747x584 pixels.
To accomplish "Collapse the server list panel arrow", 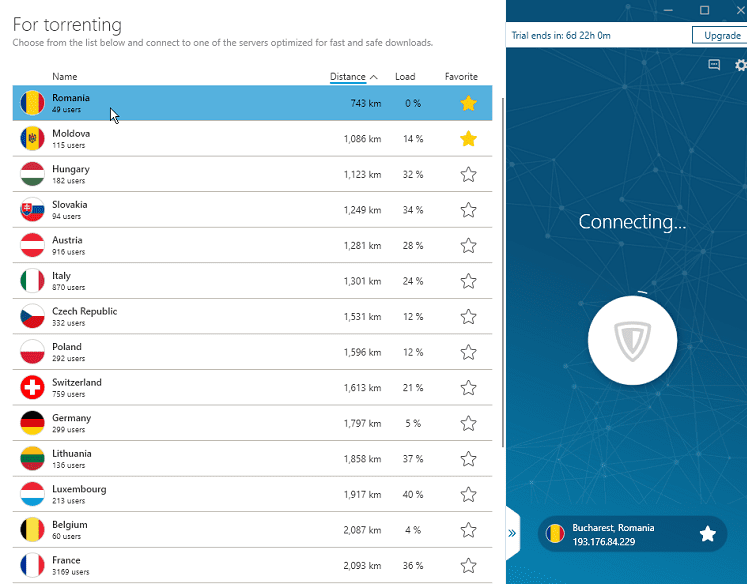I will 512,533.
